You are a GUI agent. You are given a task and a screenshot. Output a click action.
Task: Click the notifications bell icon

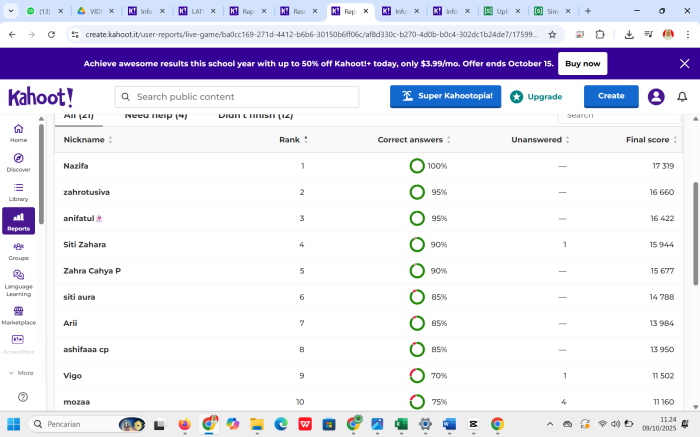682,97
